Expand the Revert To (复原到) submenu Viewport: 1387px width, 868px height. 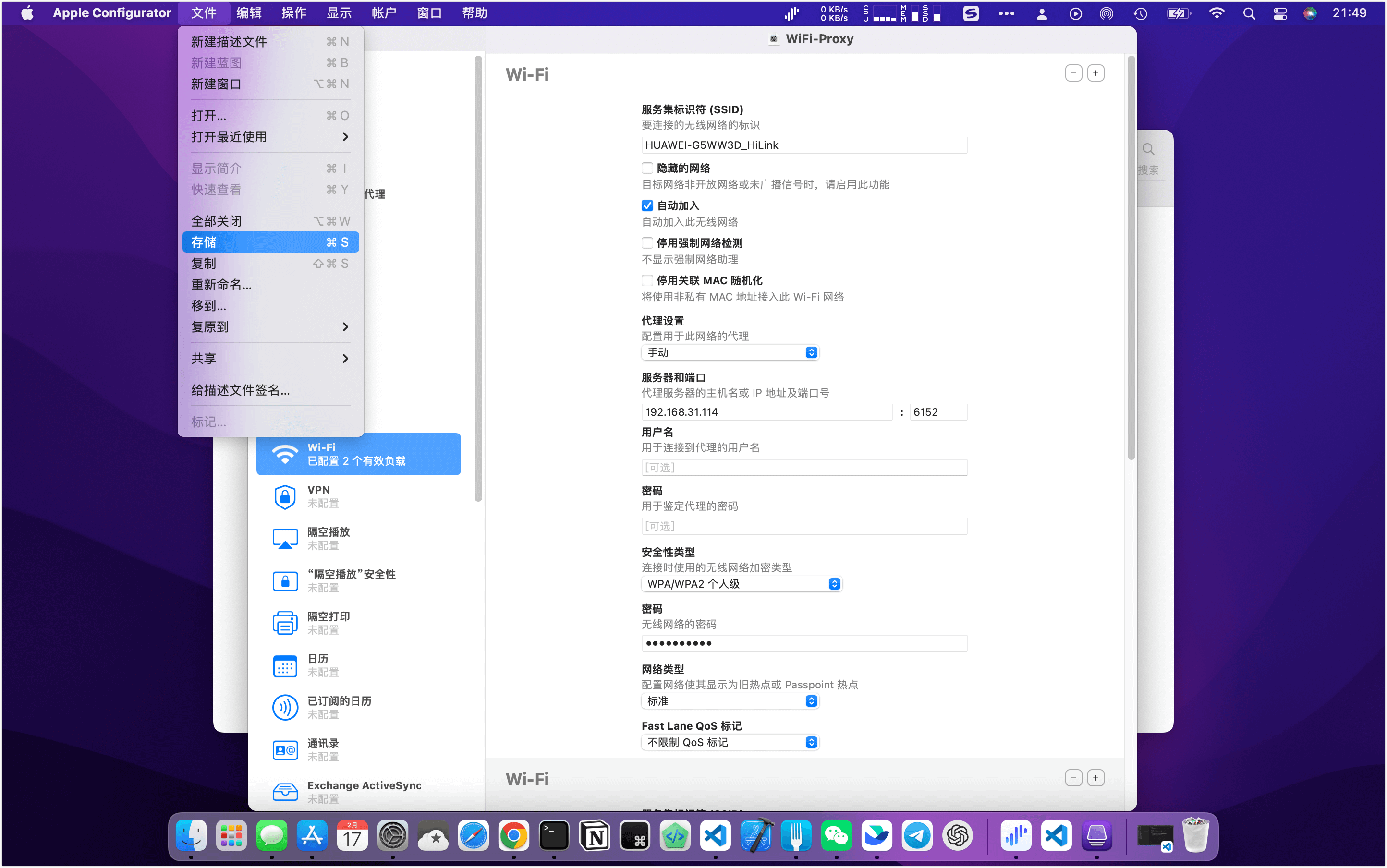coord(270,326)
